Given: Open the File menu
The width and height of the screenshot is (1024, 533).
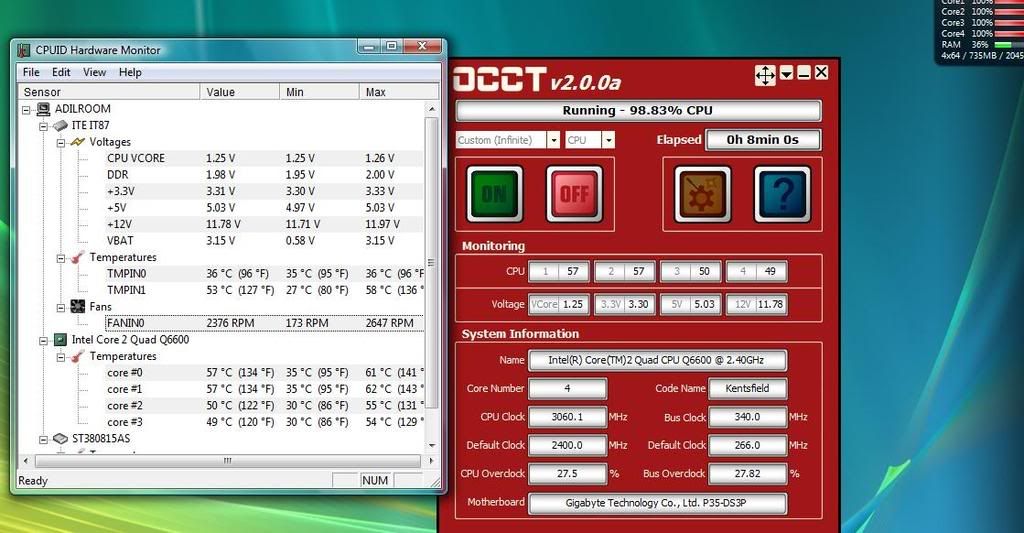Looking at the screenshot, I should pyautogui.click(x=31, y=72).
